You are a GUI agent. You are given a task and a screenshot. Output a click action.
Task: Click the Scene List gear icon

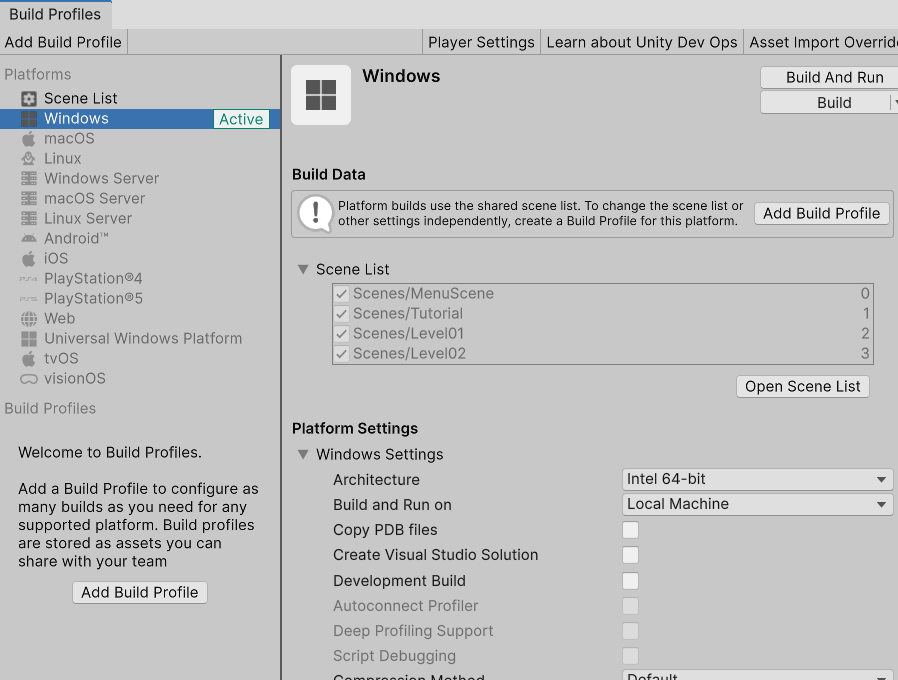29,98
